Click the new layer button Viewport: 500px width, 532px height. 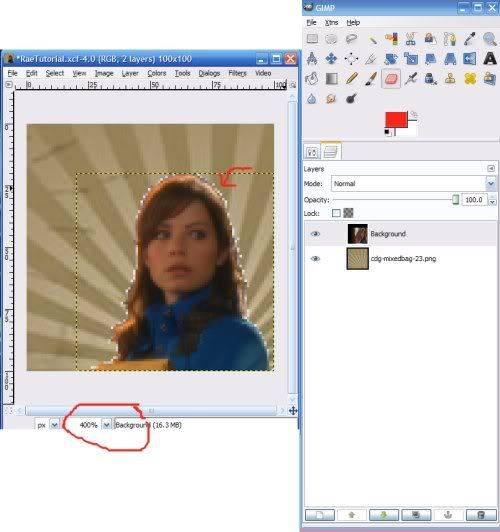tap(320, 515)
